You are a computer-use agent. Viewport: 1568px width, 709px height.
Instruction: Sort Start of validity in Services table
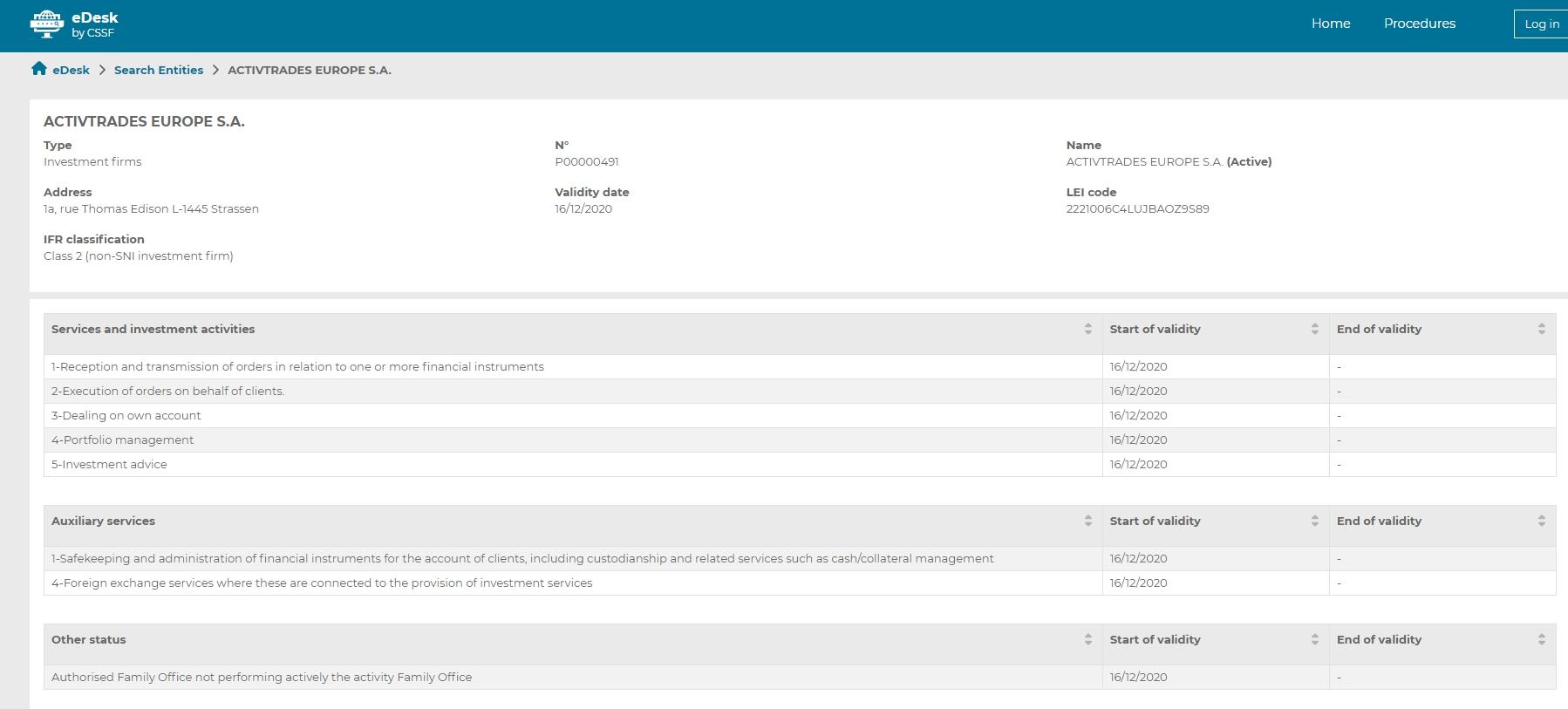coord(1314,329)
